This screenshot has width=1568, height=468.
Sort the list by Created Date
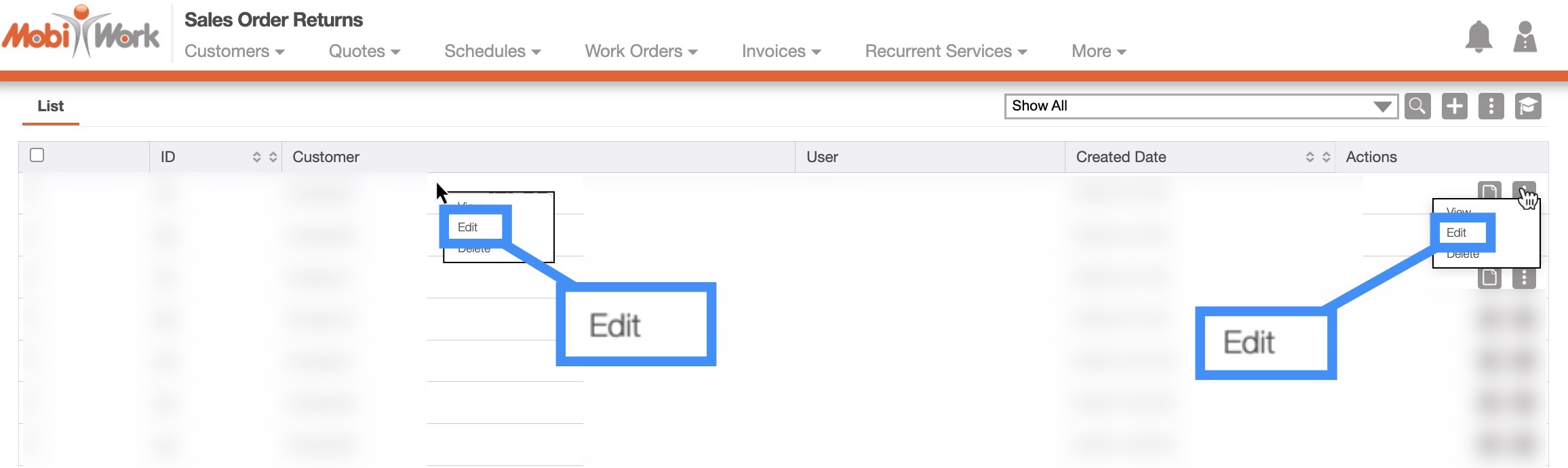click(1318, 157)
